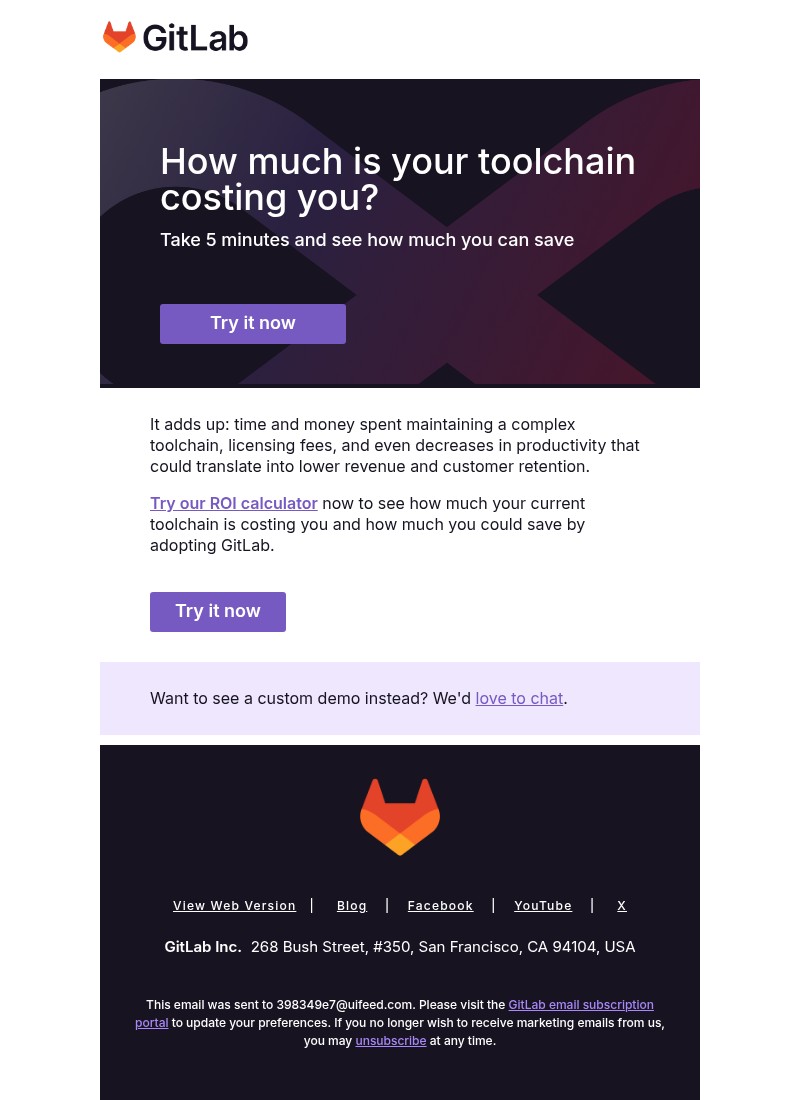Click the unsubscribe link
This screenshot has width=800, height=1100.
[391, 1040]
